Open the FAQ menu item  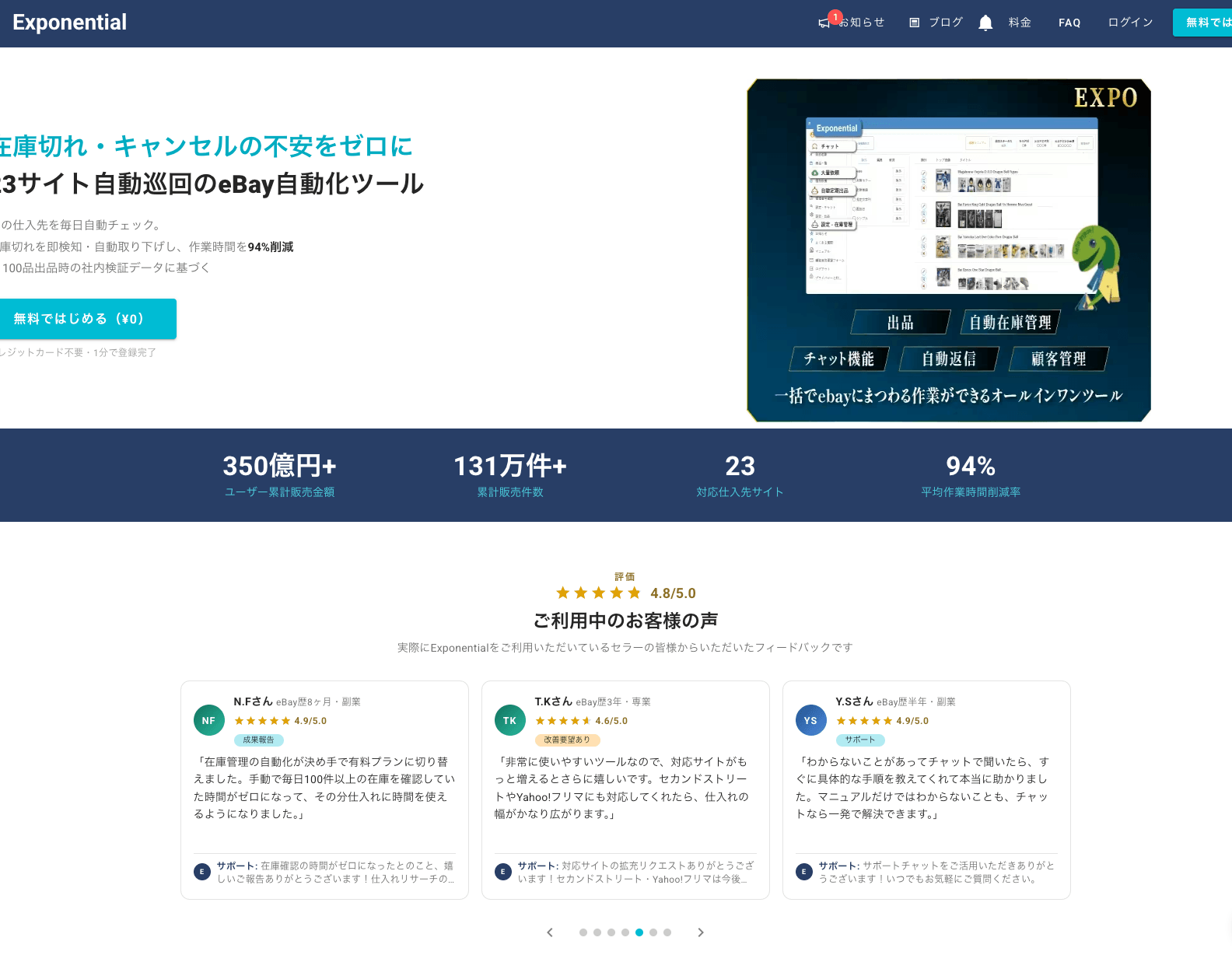pos(1069,23)
